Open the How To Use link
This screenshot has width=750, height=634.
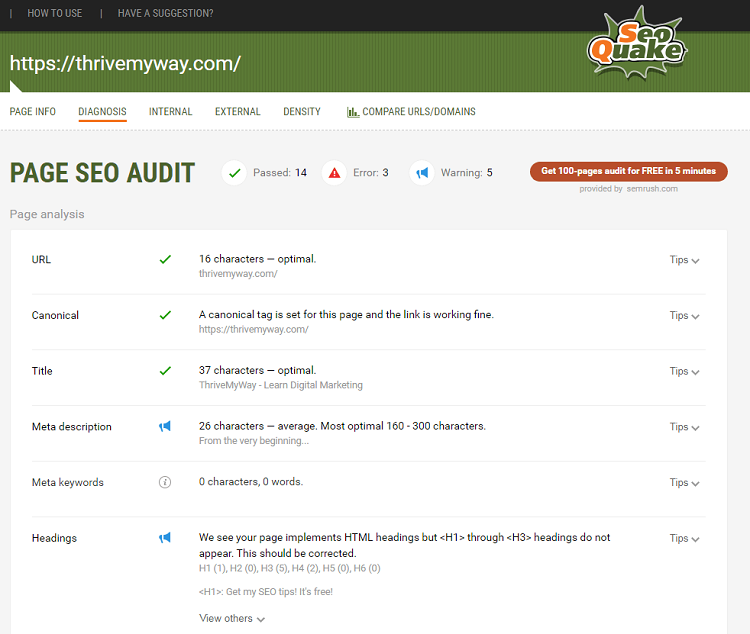pos(55,13)
